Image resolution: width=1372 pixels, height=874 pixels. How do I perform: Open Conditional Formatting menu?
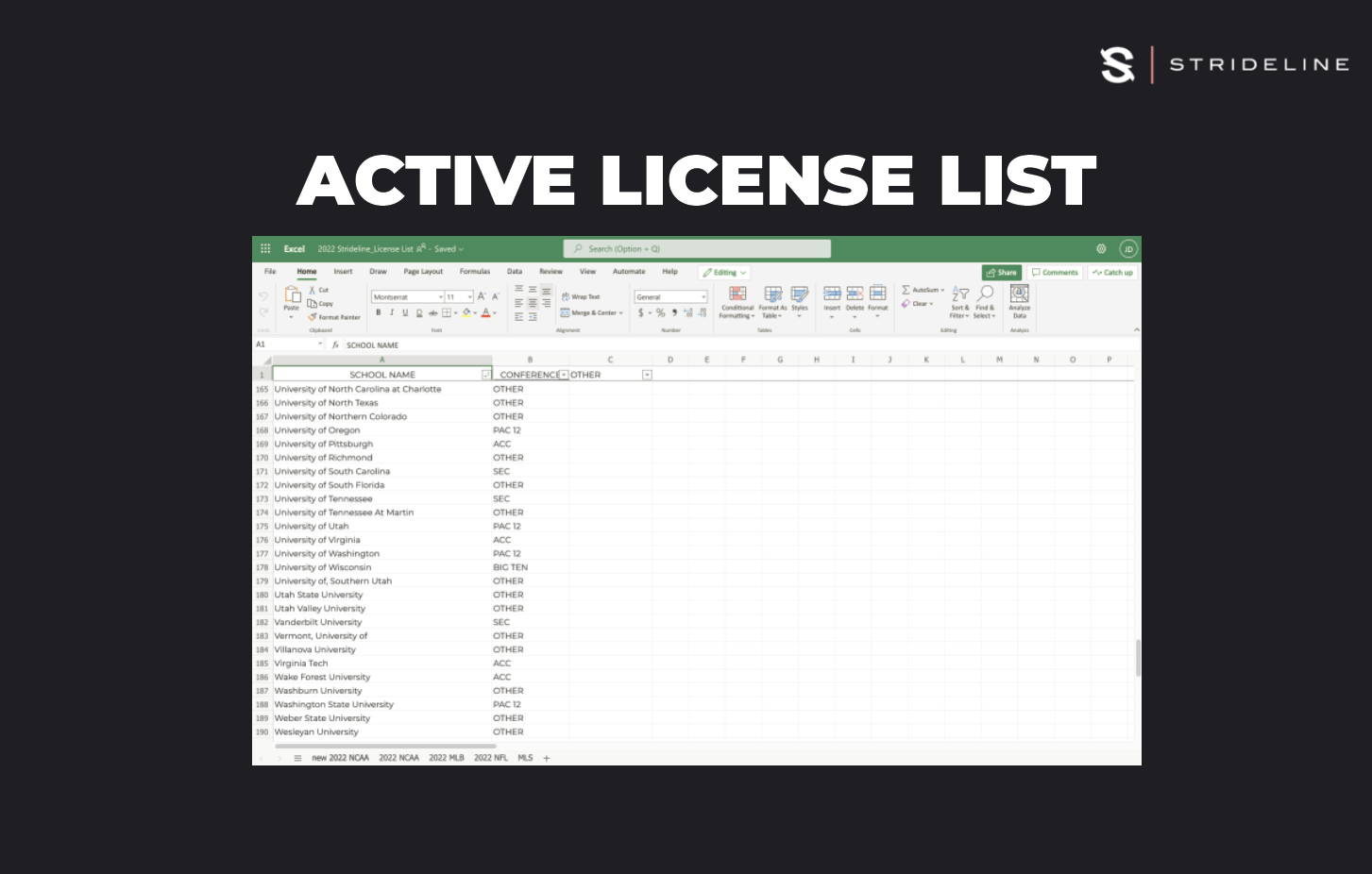[737, 303]
